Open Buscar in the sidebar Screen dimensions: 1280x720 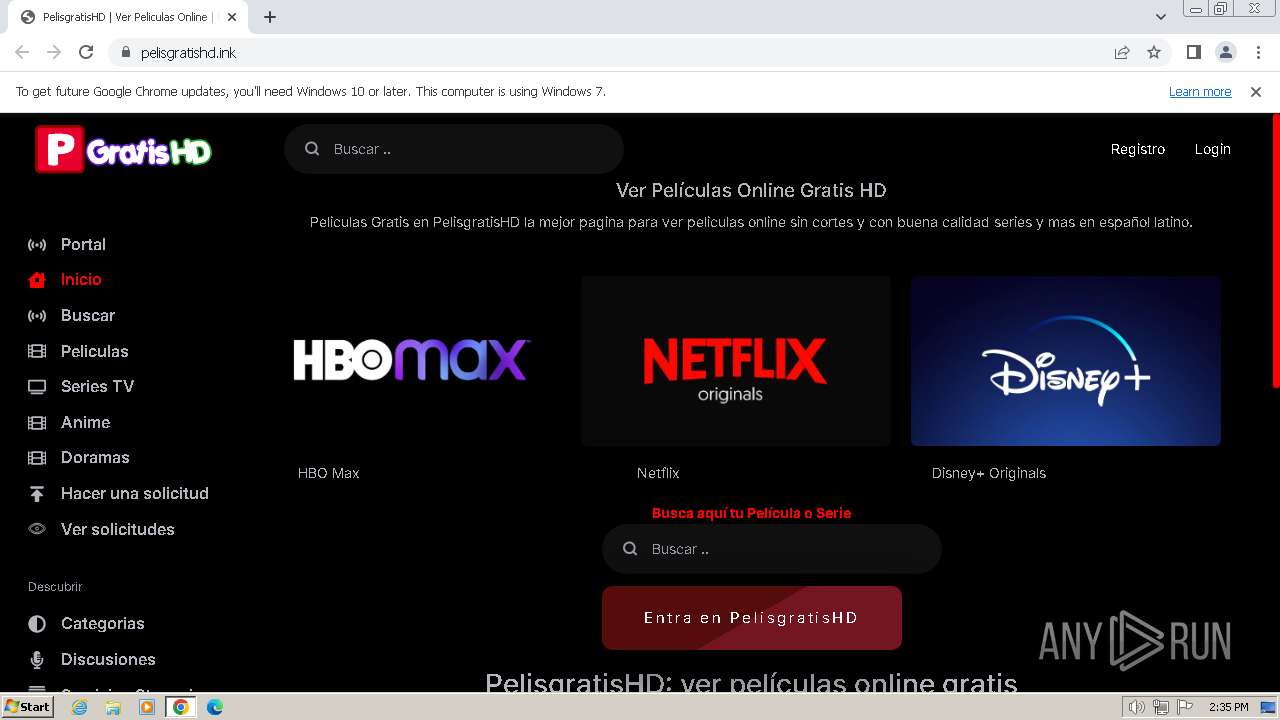pos(88,316)
